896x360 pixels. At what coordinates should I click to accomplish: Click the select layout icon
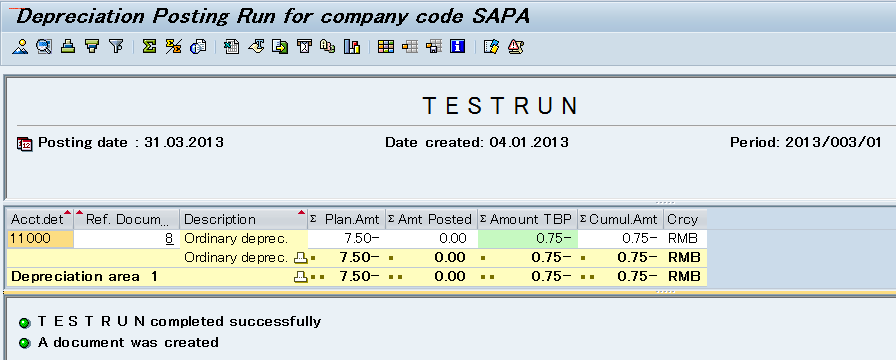(410, 47)
